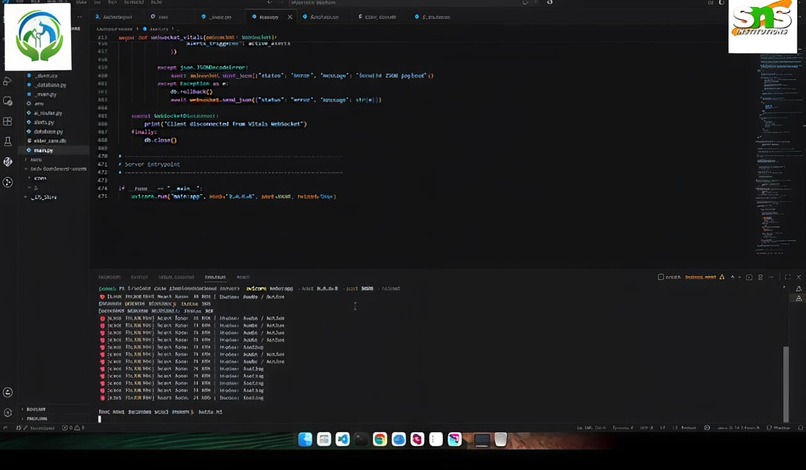The width and height of the screenshot is (806, 470).
Task: Open the notifications bell in status bar
Action: [x=800, y=428]
